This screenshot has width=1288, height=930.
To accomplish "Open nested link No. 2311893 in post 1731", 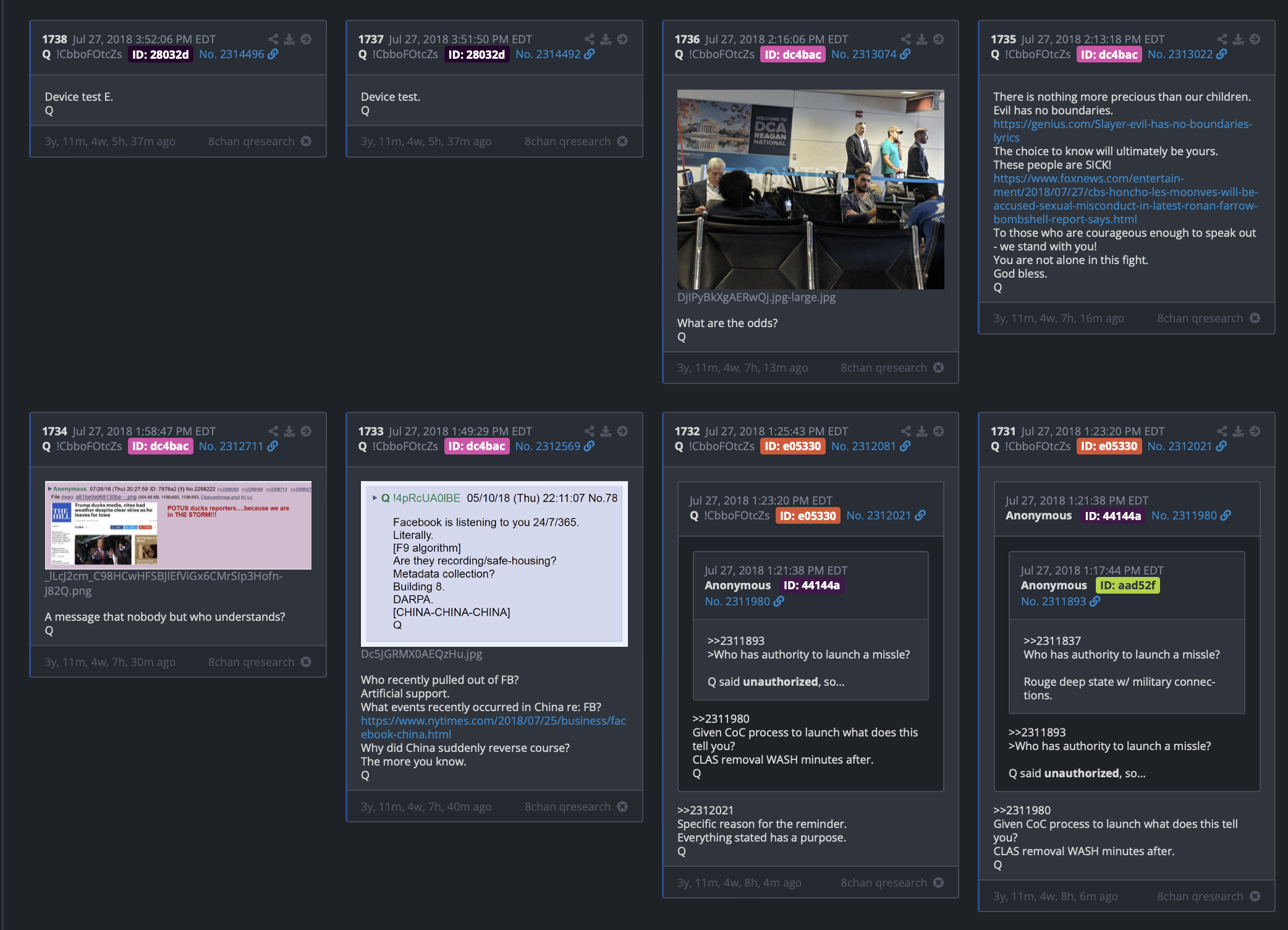I will click(1061, 601).
